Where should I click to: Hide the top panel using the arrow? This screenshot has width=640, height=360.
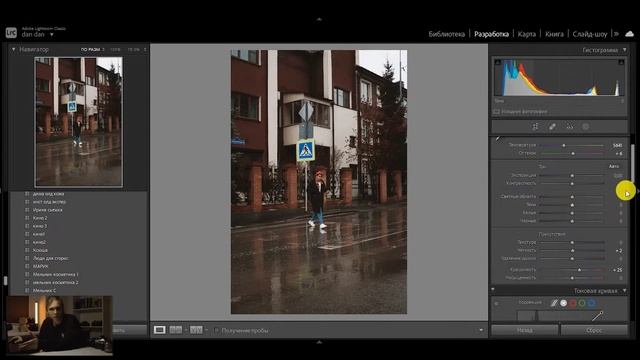tap(319, 19)
